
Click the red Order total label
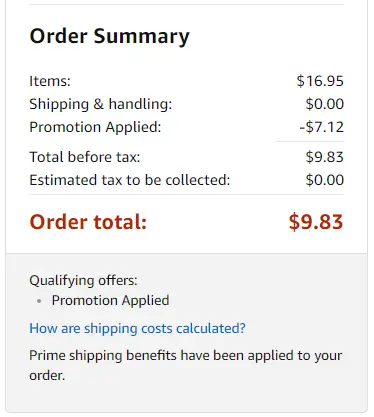[x=88, y=222]
